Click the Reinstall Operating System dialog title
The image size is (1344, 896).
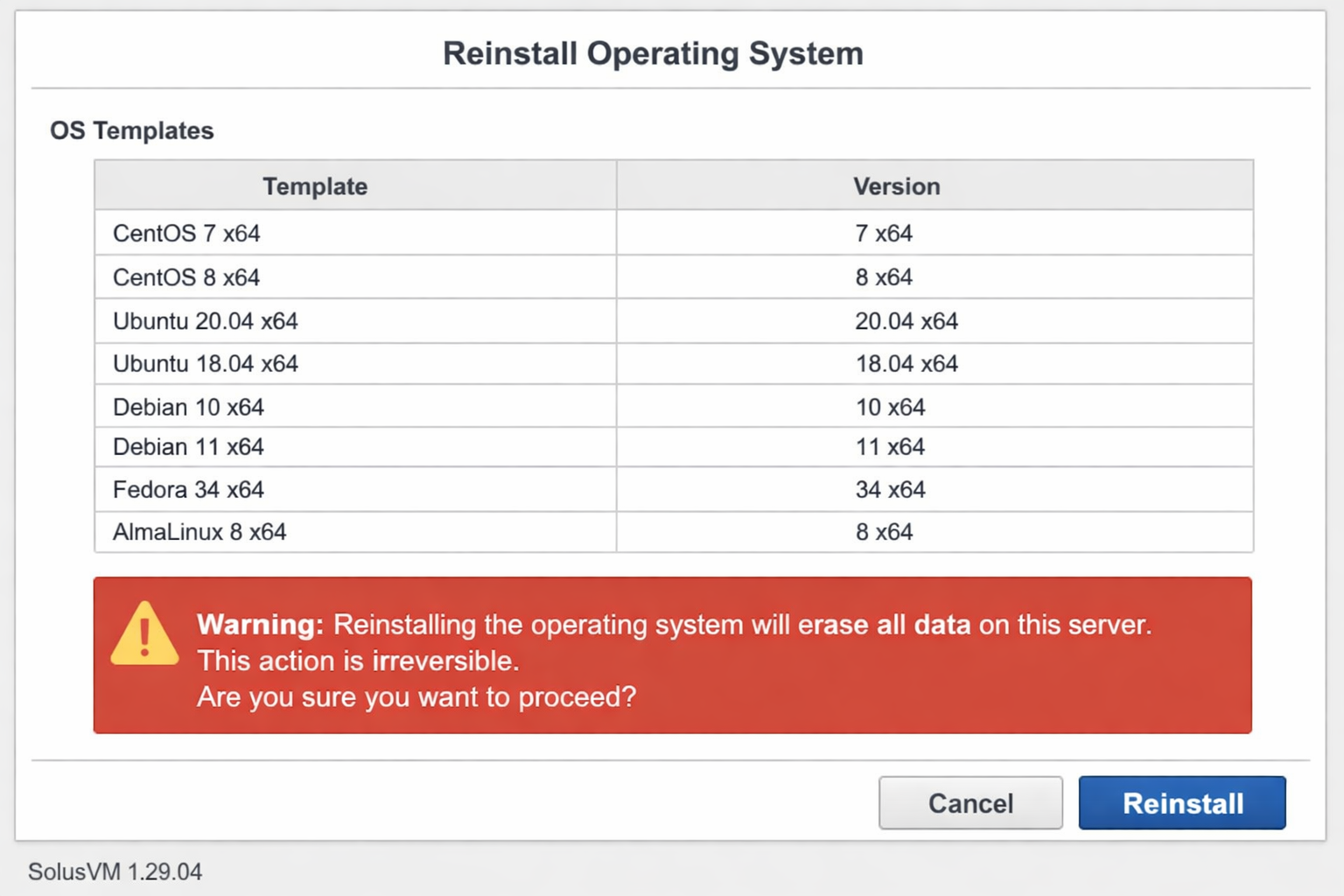pos(653,53)
